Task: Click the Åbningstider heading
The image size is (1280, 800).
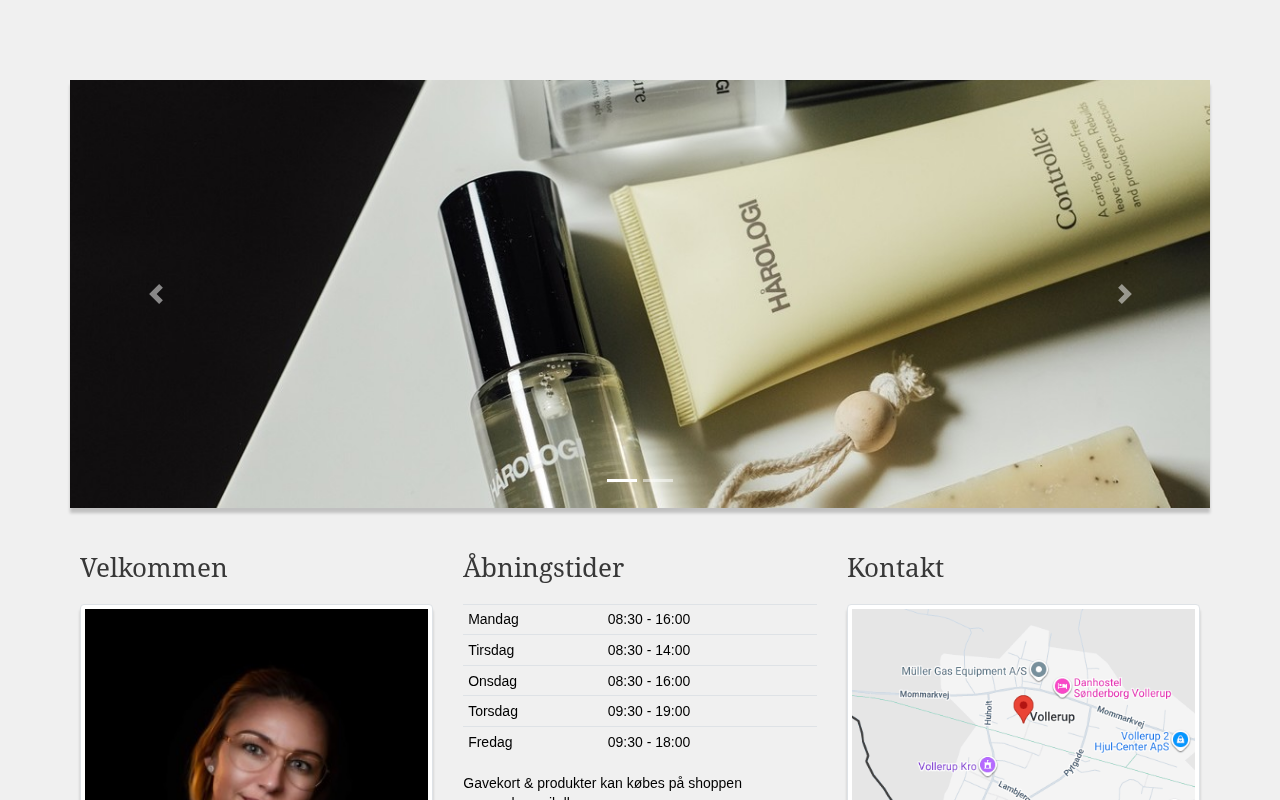Action: tap(543, 567)
